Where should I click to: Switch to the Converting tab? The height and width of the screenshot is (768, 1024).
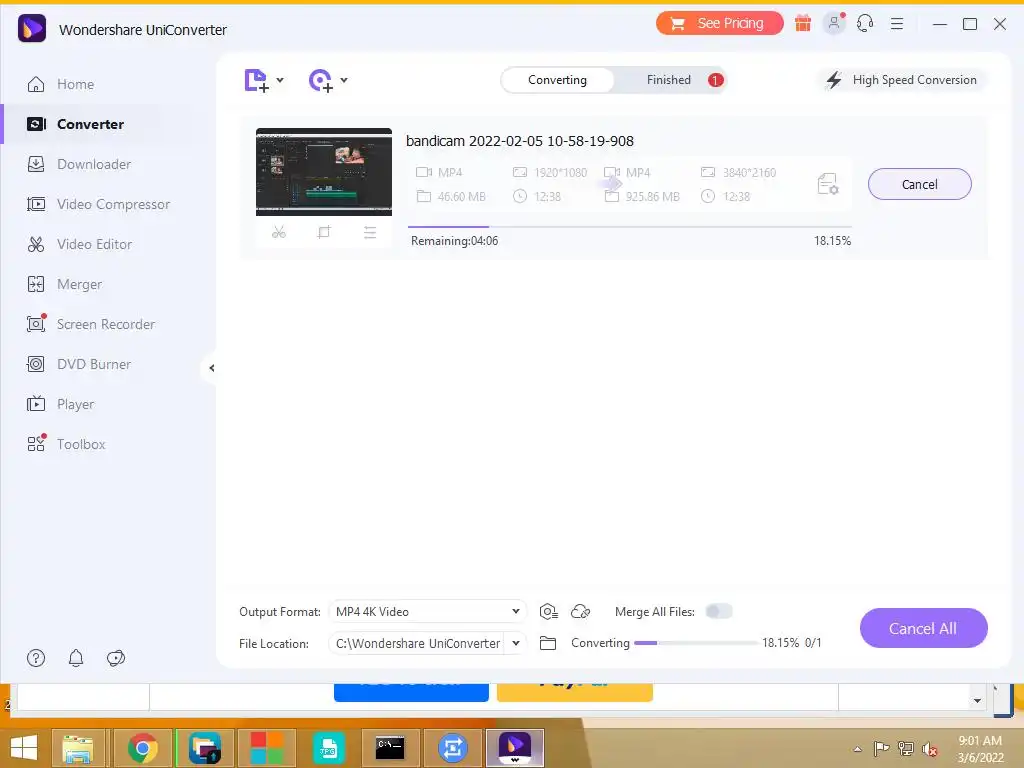(557, 80)
